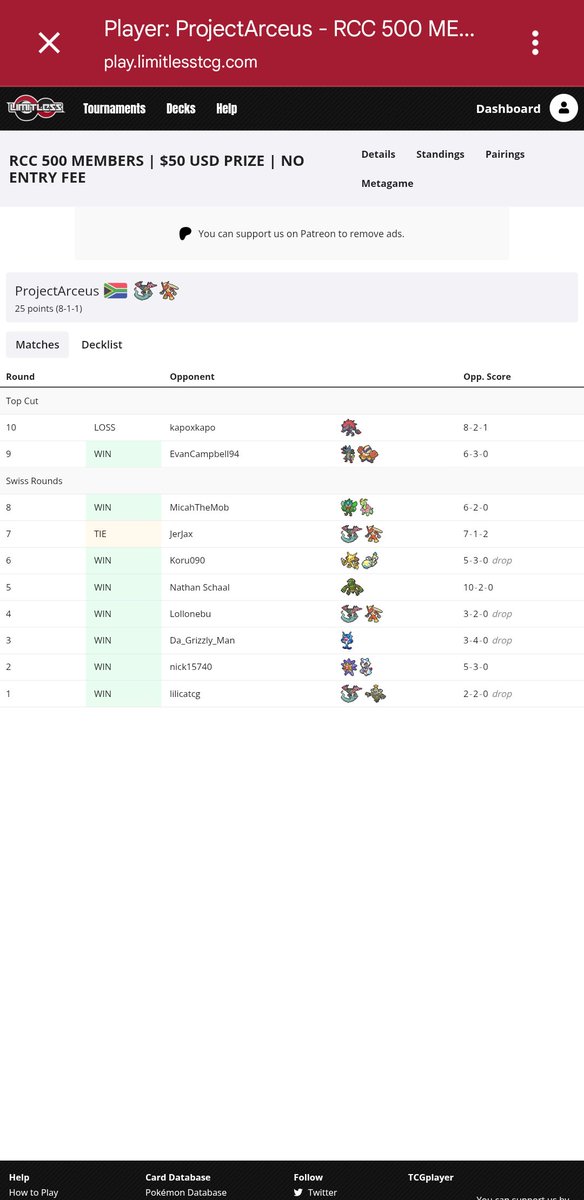Image resolution: width=584 pixels, height=1200 pixels.
Task: Go to Dashboard
Action: point(508,108)
